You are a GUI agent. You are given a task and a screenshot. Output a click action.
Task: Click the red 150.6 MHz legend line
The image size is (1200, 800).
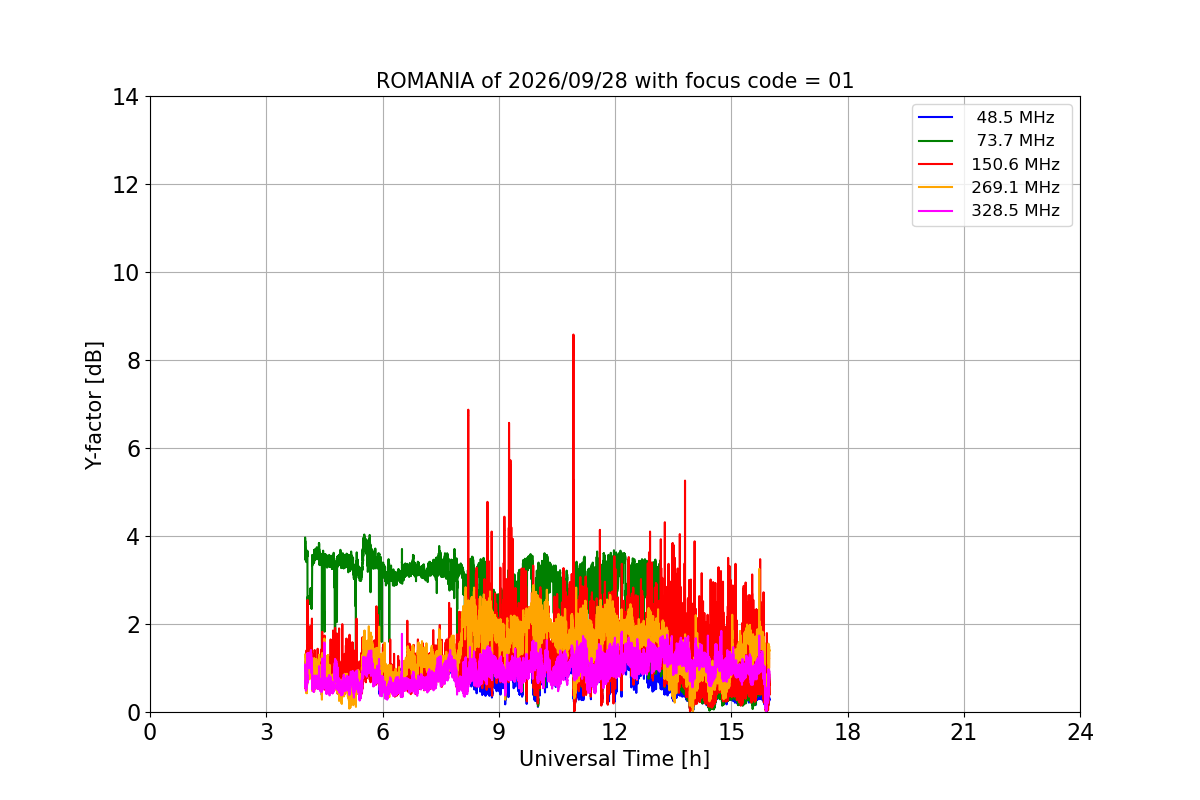tap(936, 165)
